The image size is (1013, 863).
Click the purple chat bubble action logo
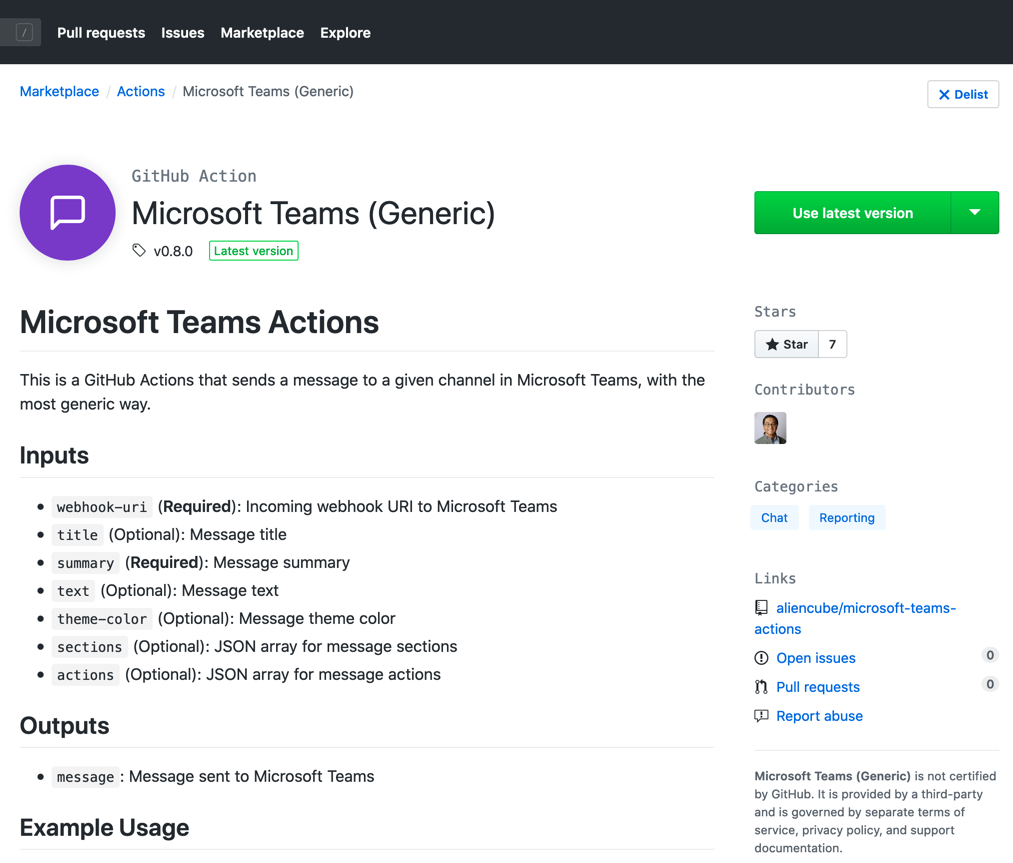[x=68, y=213]
